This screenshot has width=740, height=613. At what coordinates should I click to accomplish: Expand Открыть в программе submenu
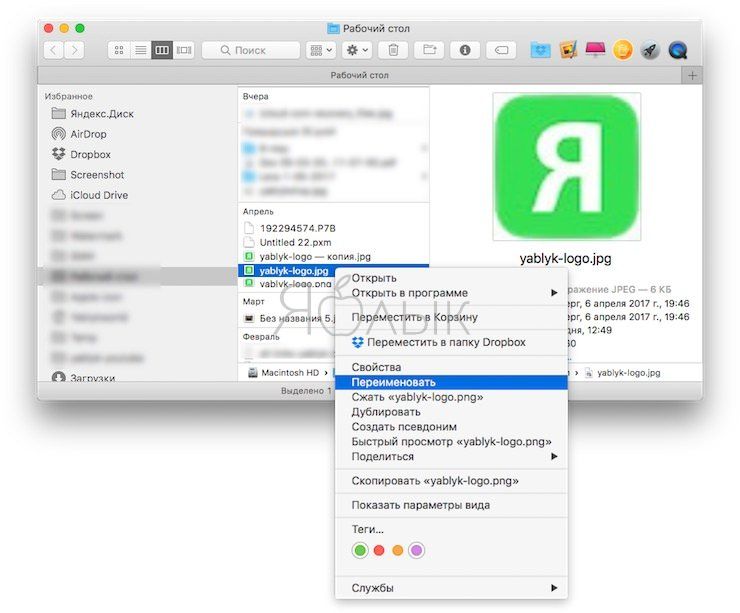451,293
